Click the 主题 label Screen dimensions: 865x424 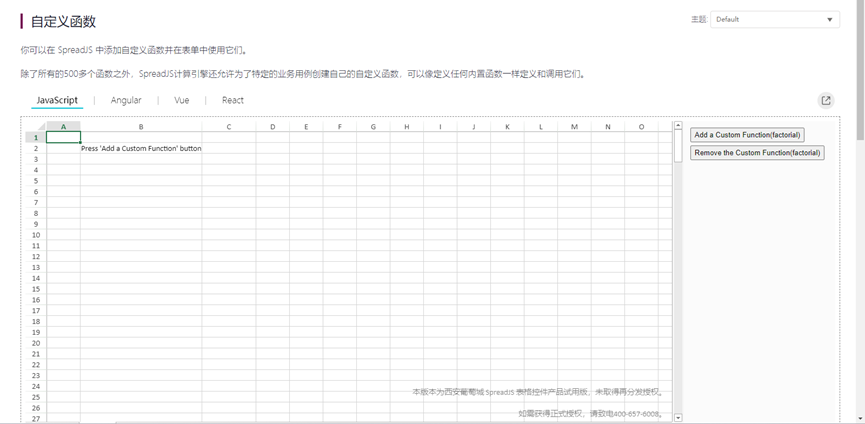[698, 19]
